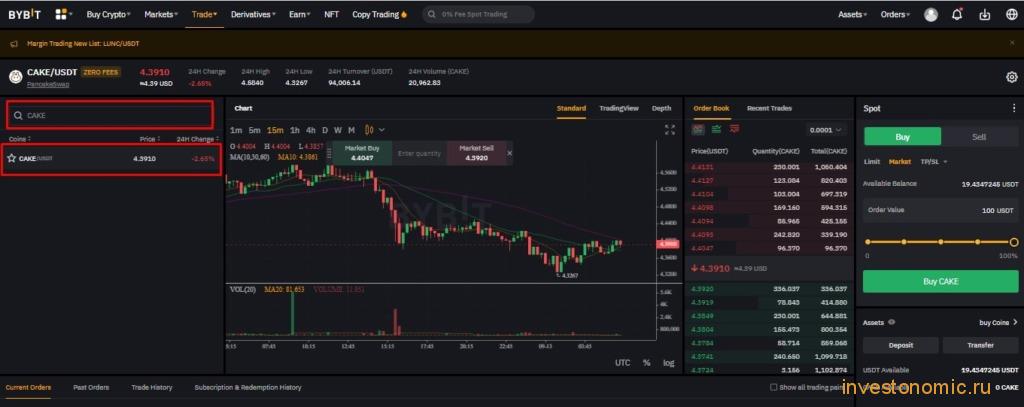Show buy orders only view
Screen dimensions: 1024x407
click(x=716, y=129)
